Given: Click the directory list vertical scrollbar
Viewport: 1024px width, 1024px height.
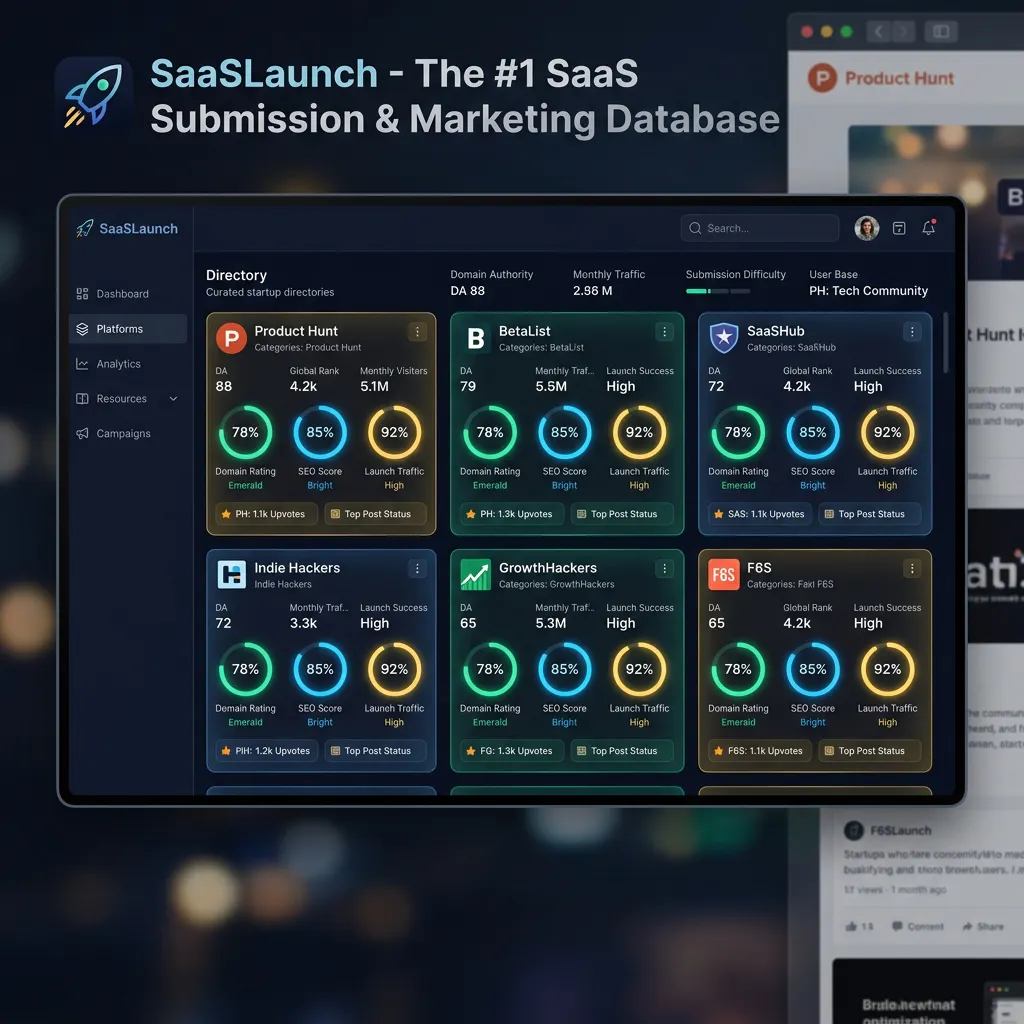Looking at the screenshot, I should 945,343.
